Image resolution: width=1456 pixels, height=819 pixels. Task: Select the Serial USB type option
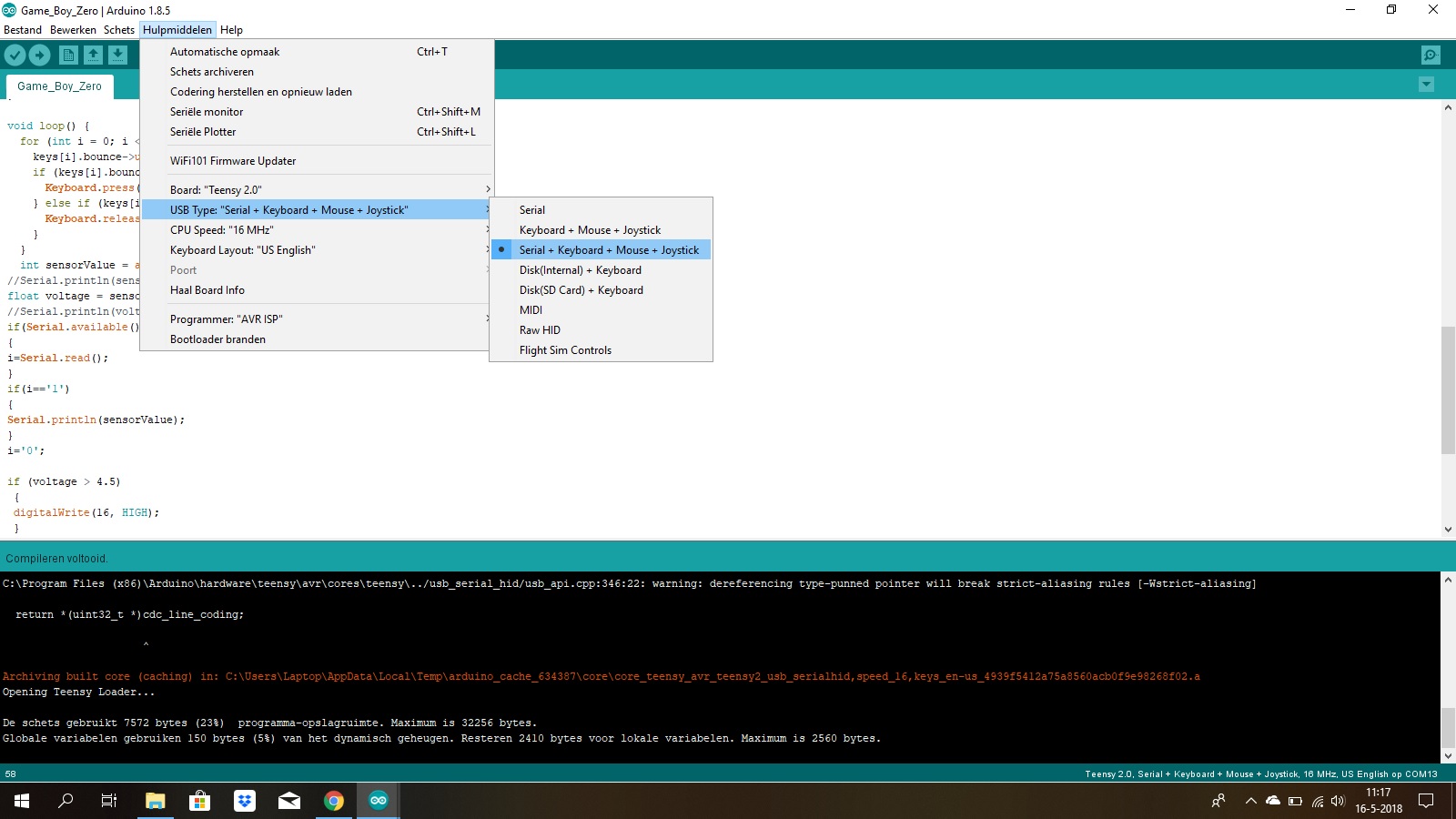click(x=601, y=210)
